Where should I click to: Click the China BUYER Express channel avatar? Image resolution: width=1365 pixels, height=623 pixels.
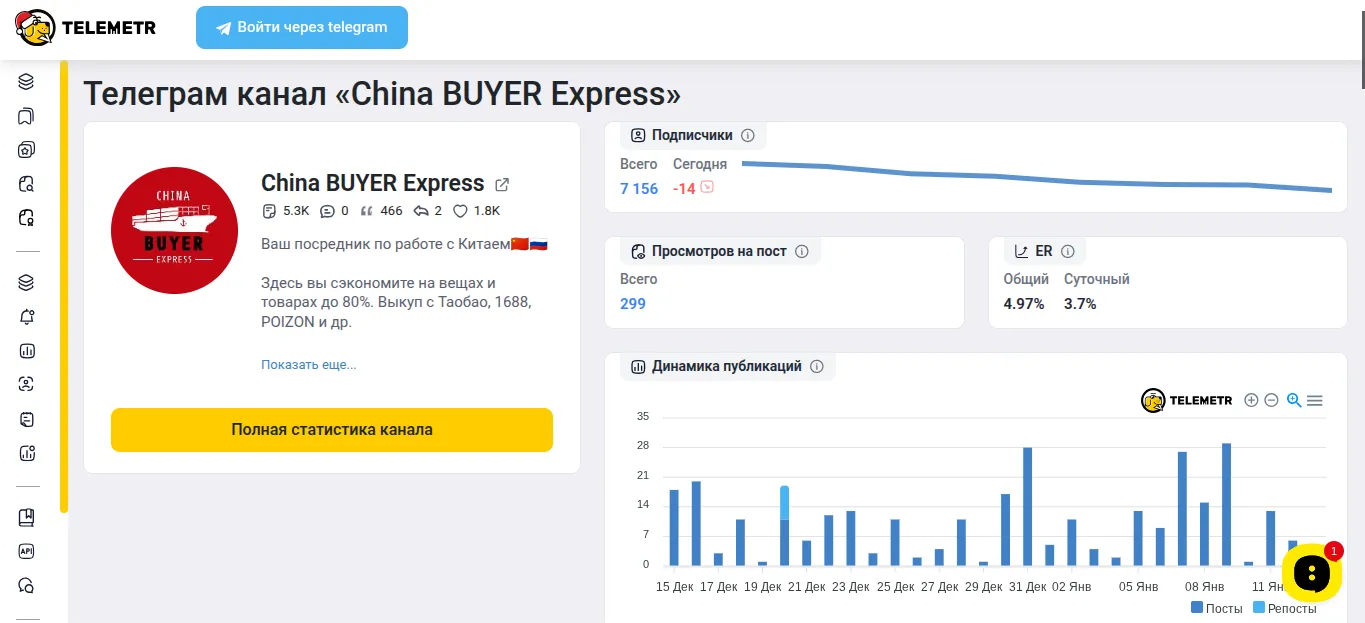(x=174, y=230)
